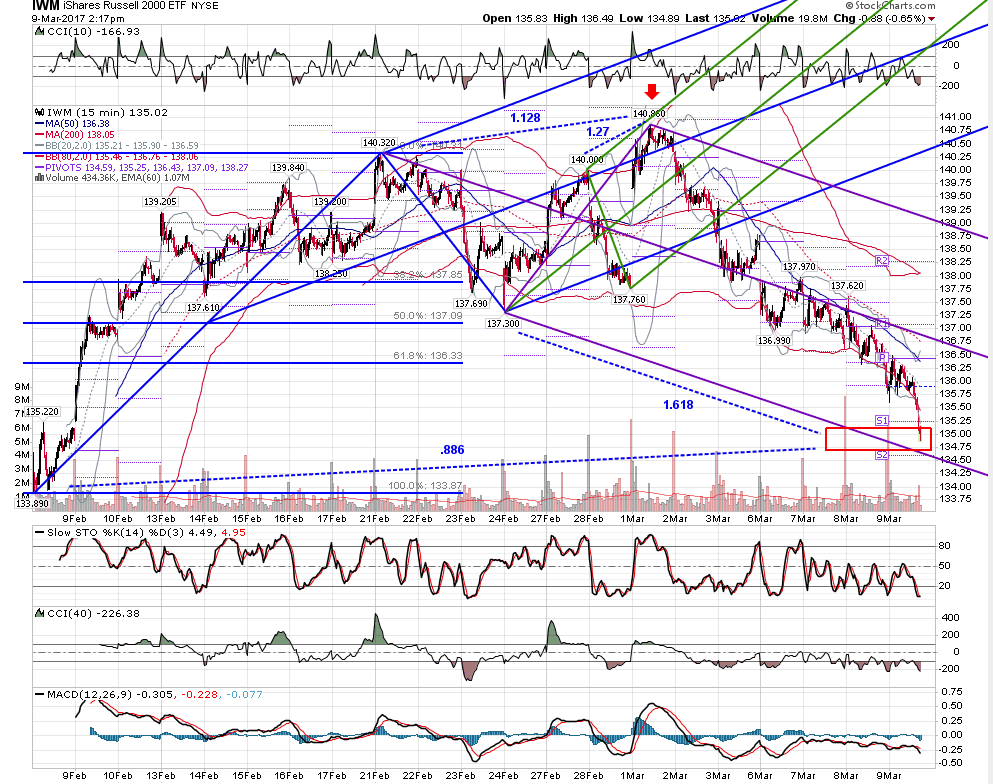Click the red down arrow above 140.860 peak
993x784 pixels.
pyautogui.click(x=652, y=92)
